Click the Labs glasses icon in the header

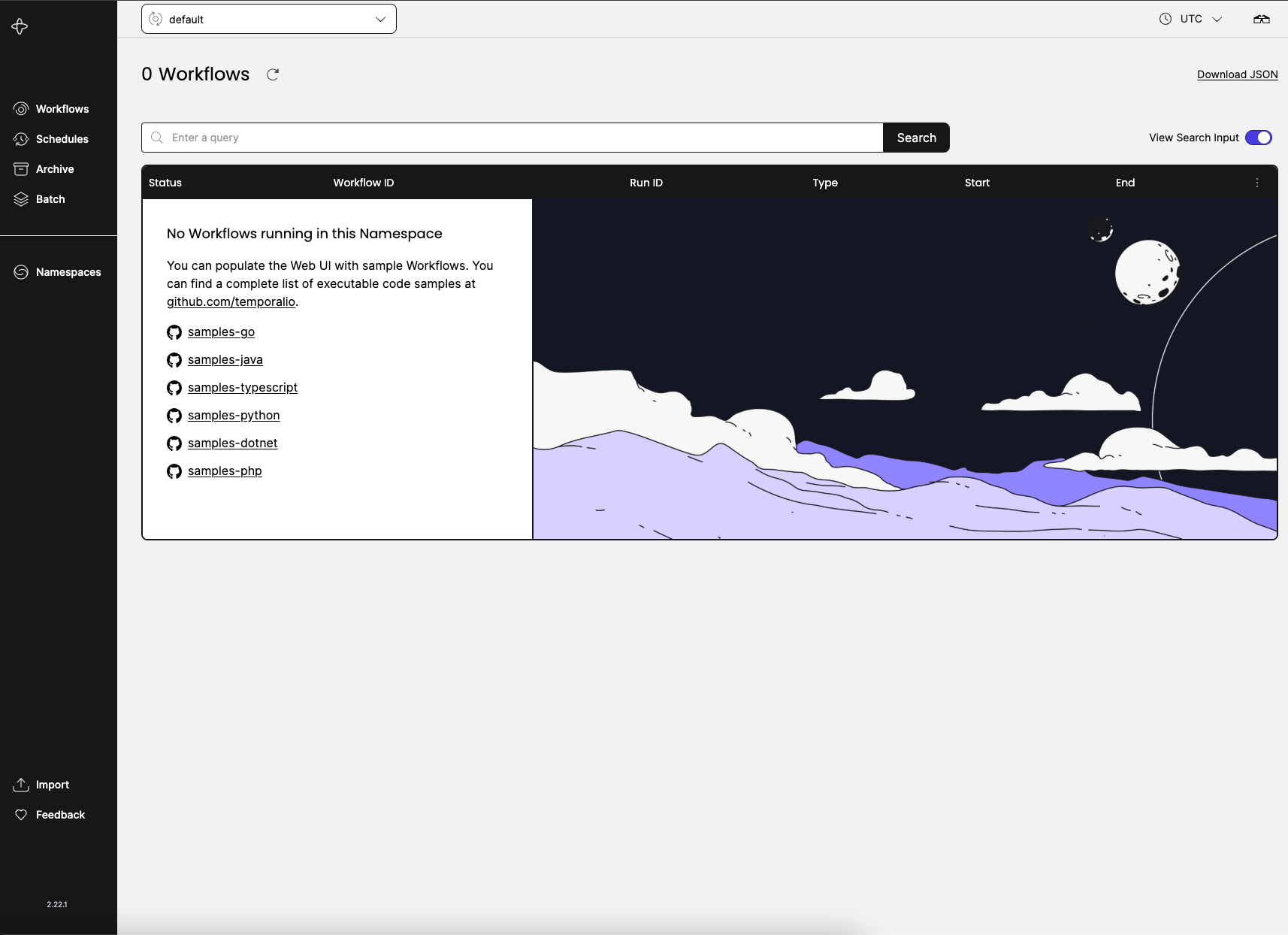point(1262,19)
